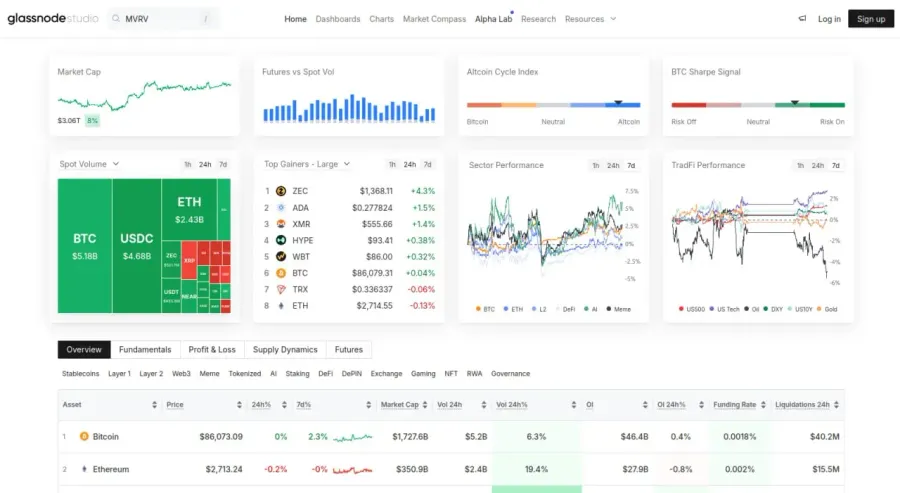Open the Charts page
This screenshot has width=900, height=493.
point(382,19)
